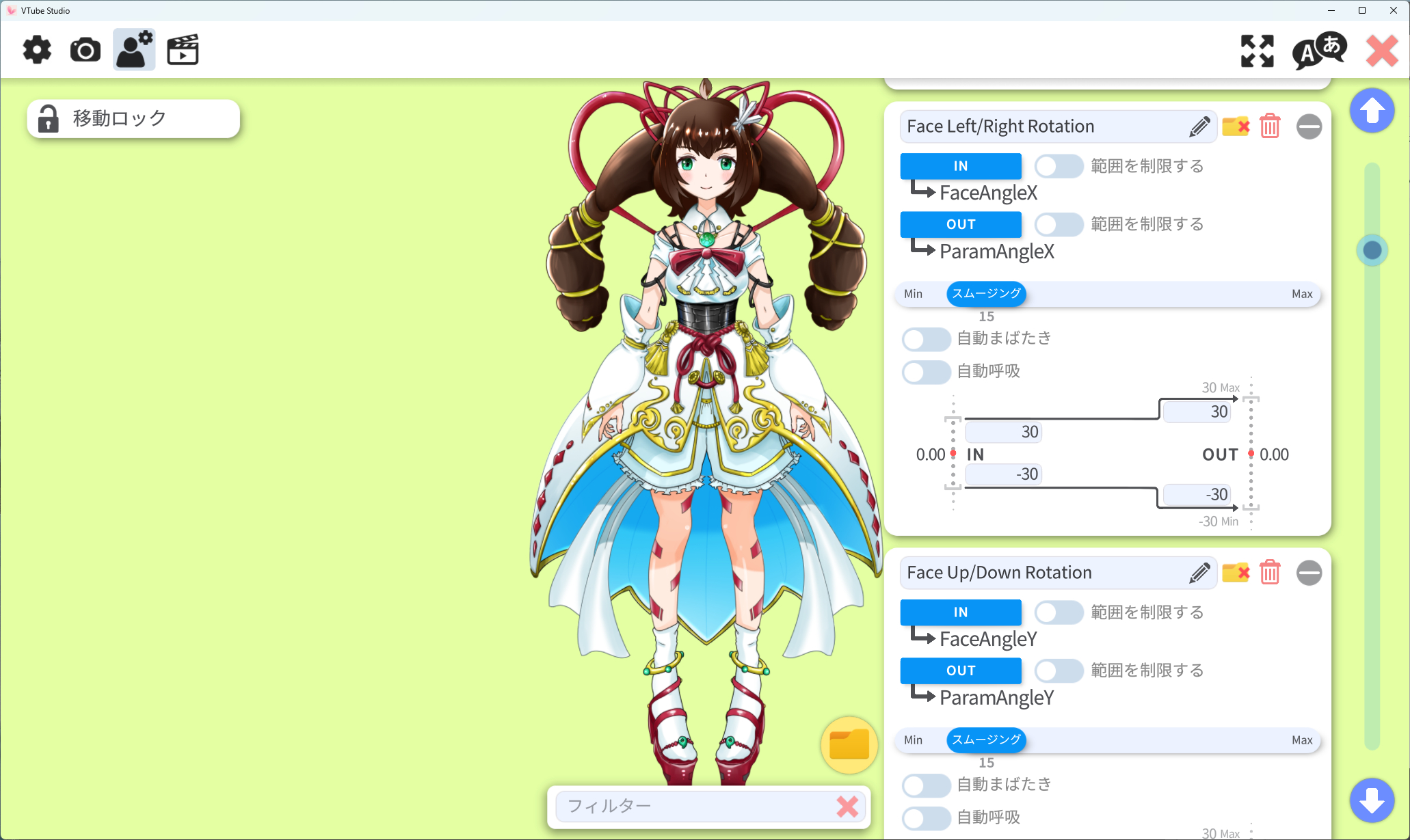Toggle input range limit for FaceAngleY

coord(1059,612)
